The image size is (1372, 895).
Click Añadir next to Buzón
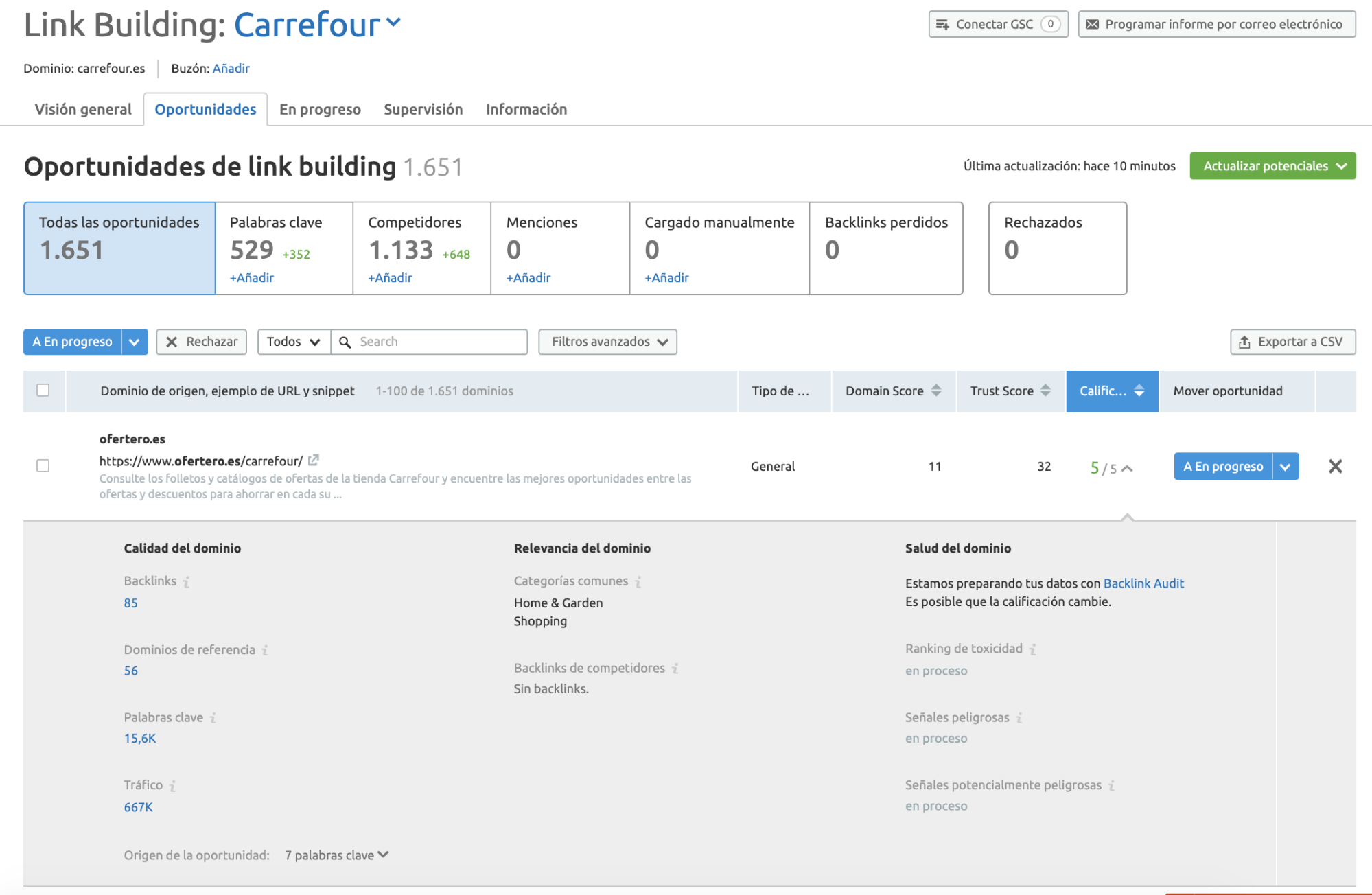(x=231, y=68)
